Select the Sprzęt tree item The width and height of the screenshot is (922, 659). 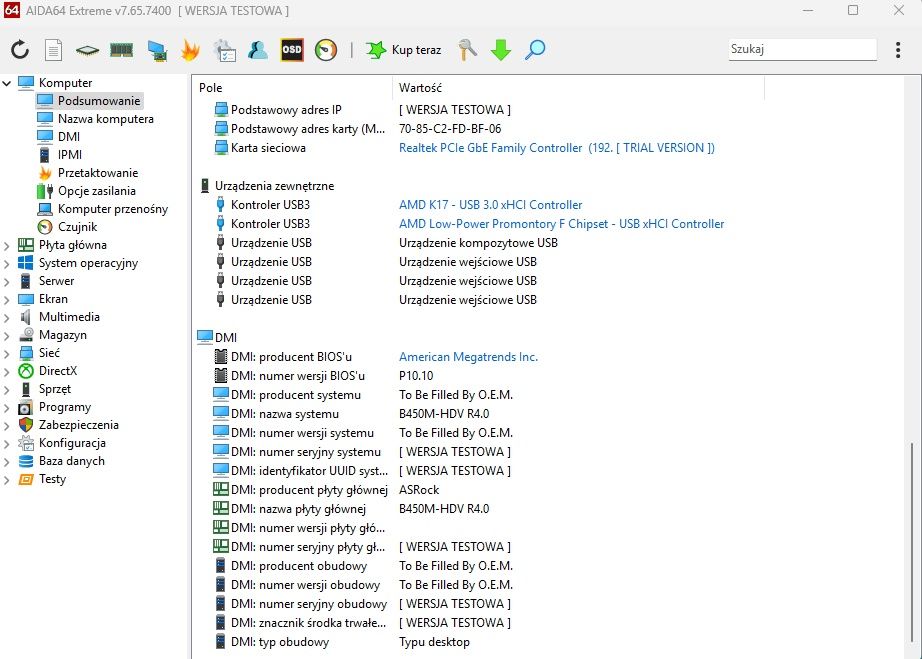(x=55, y=389)
